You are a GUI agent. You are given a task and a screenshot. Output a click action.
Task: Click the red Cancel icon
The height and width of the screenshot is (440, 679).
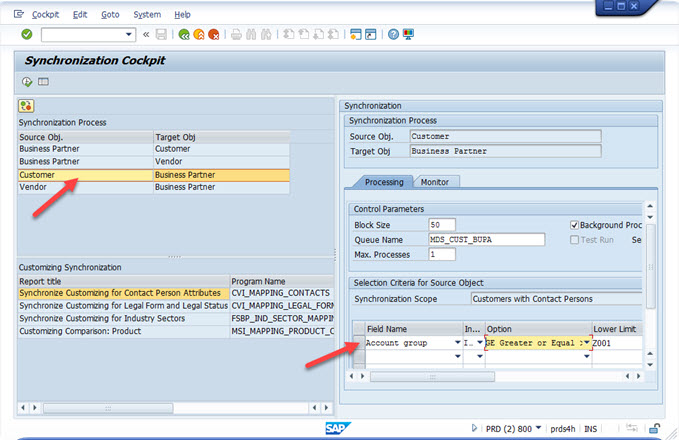[x=214, y=34]
